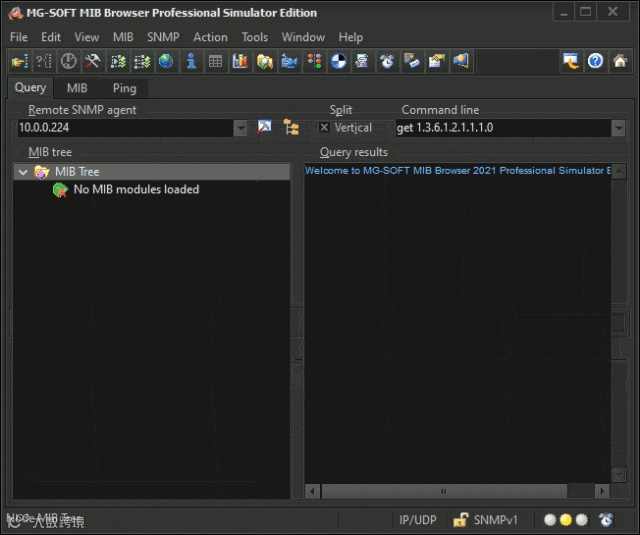
Task: Open the File menu
Action: 19,37
